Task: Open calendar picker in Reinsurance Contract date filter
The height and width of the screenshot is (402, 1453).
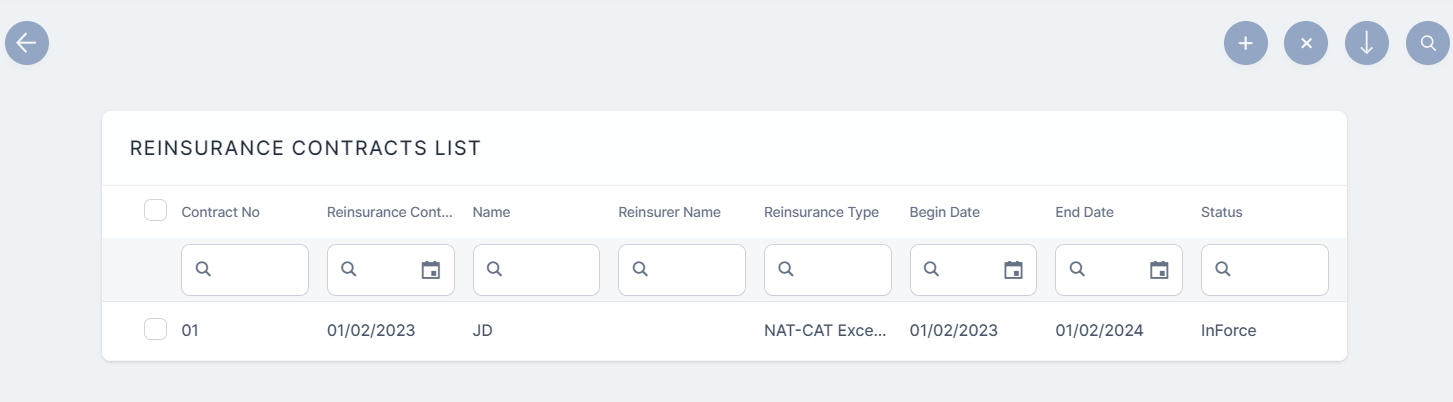Action: pos(431,270)
